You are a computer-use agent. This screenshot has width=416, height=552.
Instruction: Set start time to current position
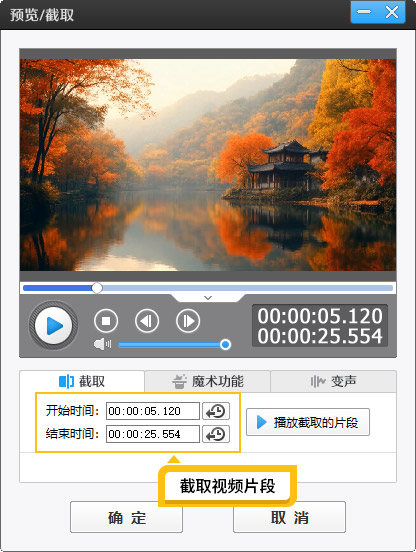[x=216, y=411]
